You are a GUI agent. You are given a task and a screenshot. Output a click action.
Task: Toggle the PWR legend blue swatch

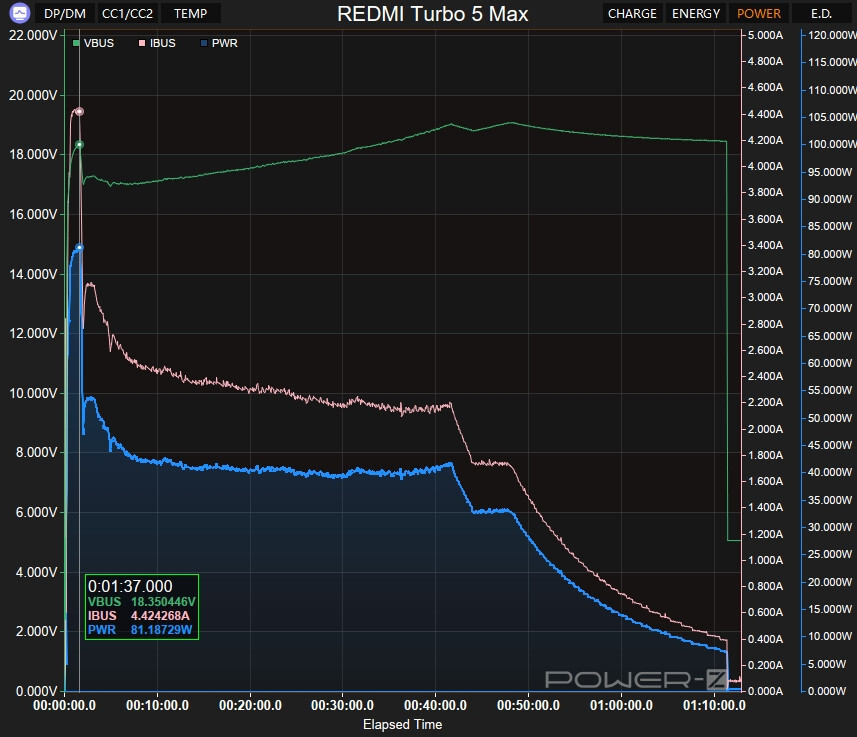point(204,43)
